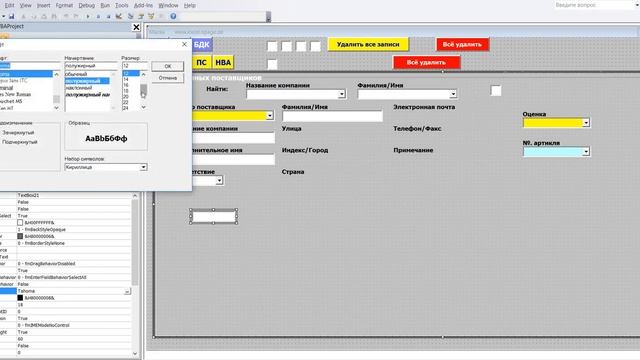
Task: Open the View menu
Action: pos(25,5)
